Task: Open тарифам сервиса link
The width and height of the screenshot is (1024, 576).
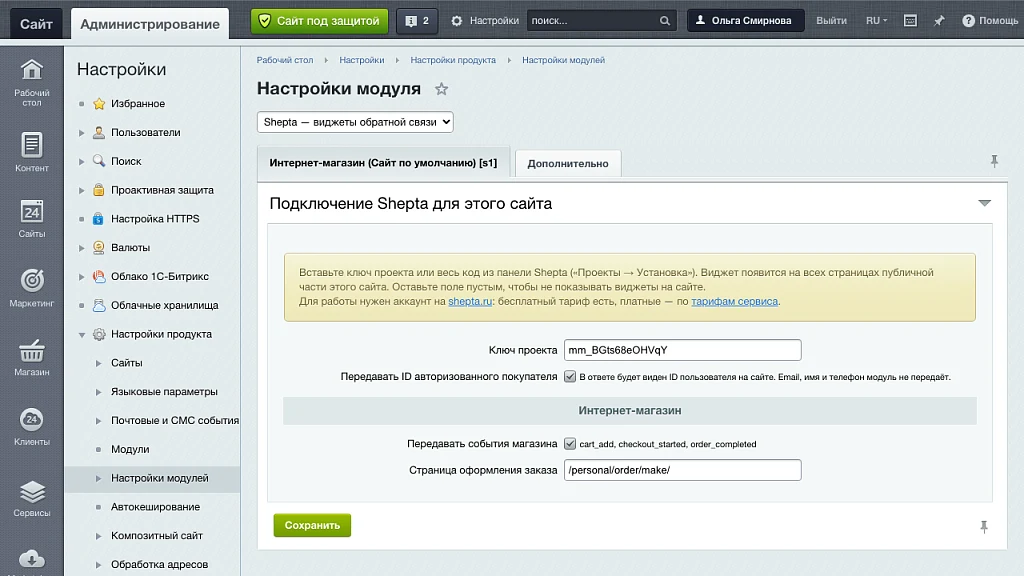Action: [x=735, y=301]
